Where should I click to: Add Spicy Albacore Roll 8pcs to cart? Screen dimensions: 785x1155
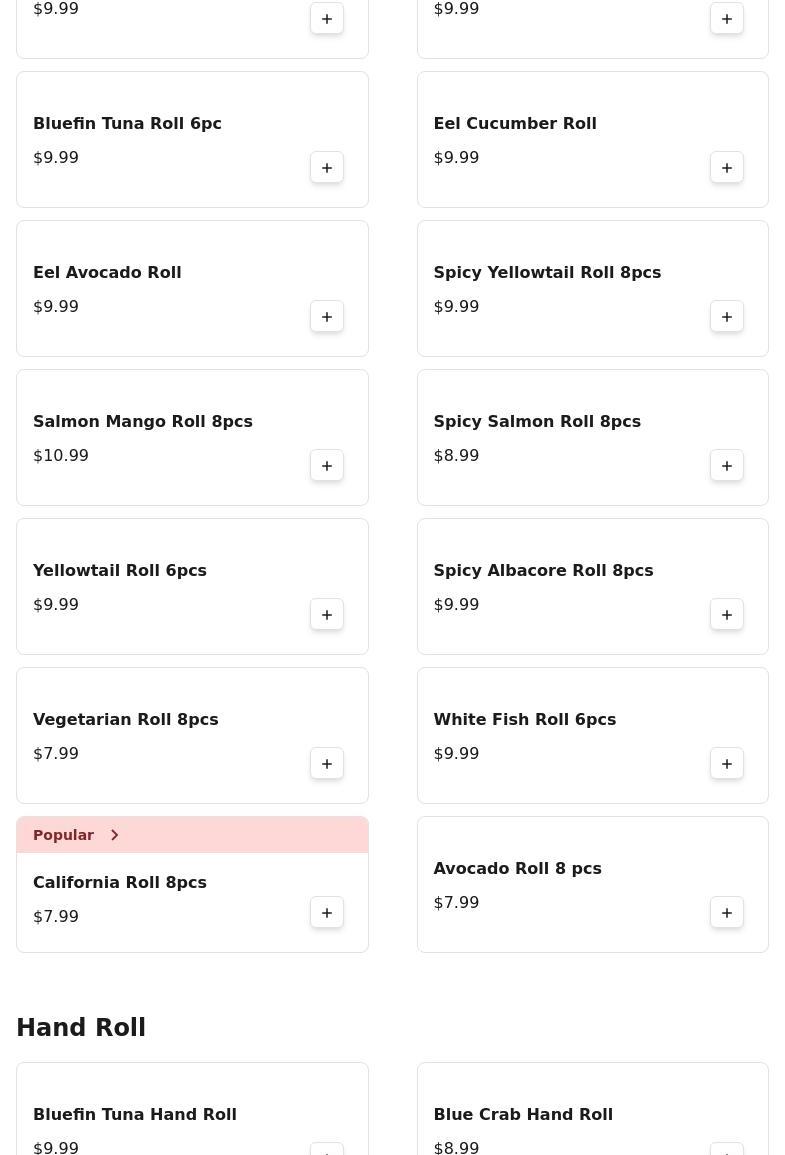(x=727, y=615)
